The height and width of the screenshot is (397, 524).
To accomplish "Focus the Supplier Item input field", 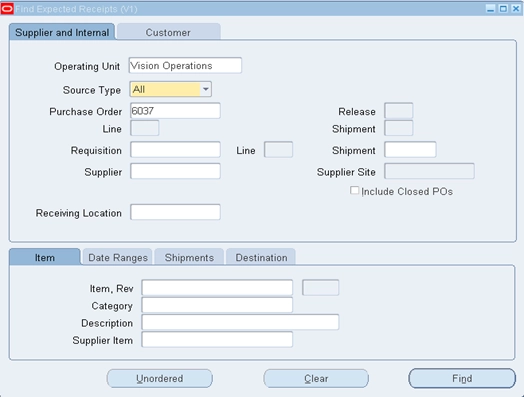I will (217, 340).
